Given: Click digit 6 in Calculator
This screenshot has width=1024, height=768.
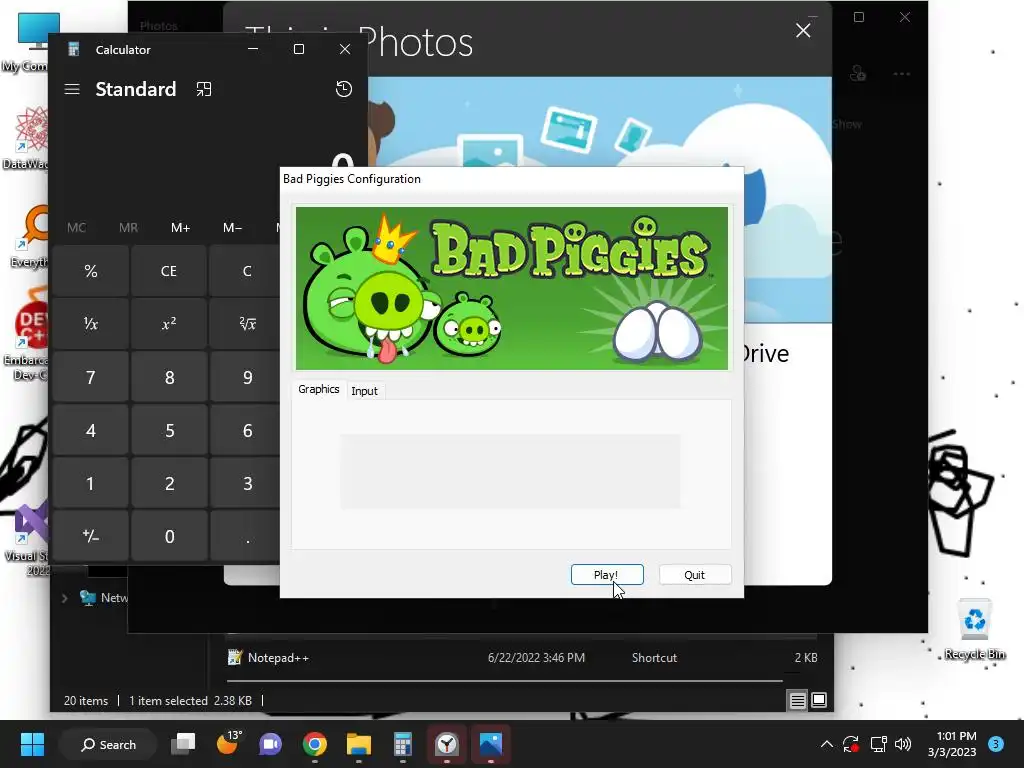Looking at the screenshot, I should click(x=245, y=430).
